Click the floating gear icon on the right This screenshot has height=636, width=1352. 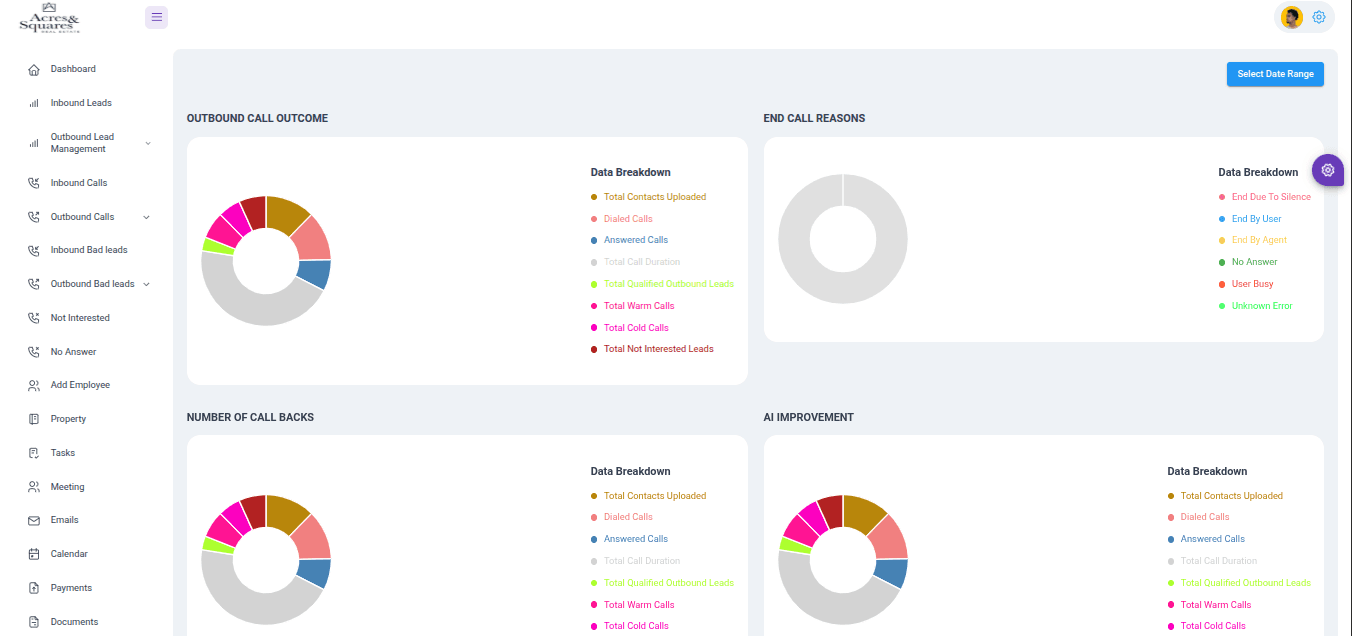[1327, 170]
